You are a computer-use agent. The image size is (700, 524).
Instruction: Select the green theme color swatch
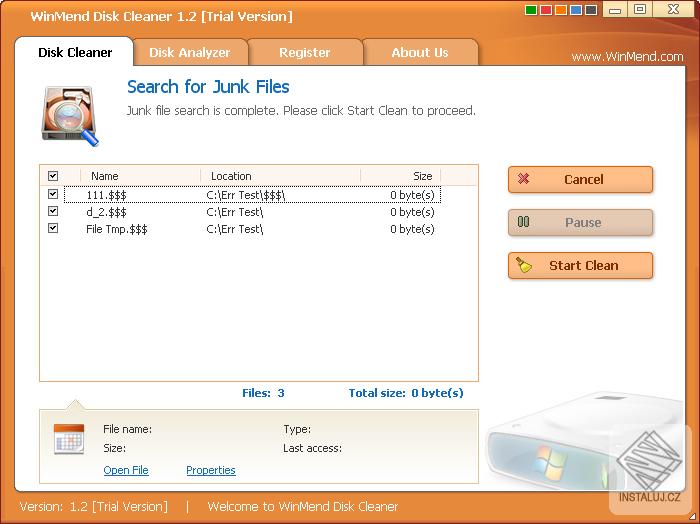(531, 10)
